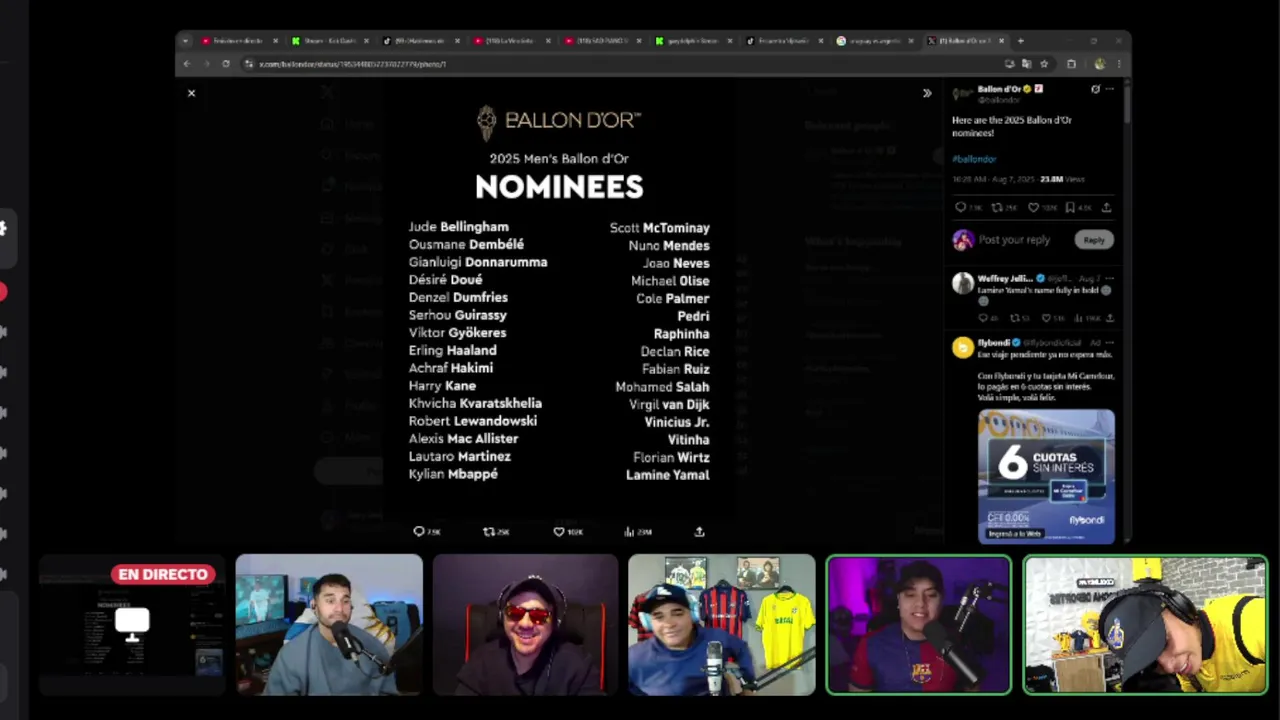
Task: Select the webcam of man in yellow jersey
Action: click(x=1146, y=625)
